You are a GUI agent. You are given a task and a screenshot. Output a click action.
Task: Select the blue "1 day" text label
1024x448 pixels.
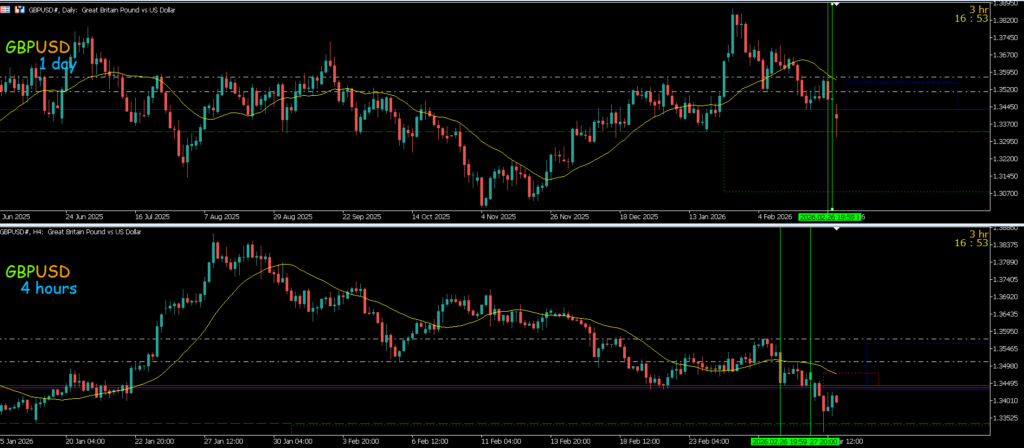pos(55,64)
